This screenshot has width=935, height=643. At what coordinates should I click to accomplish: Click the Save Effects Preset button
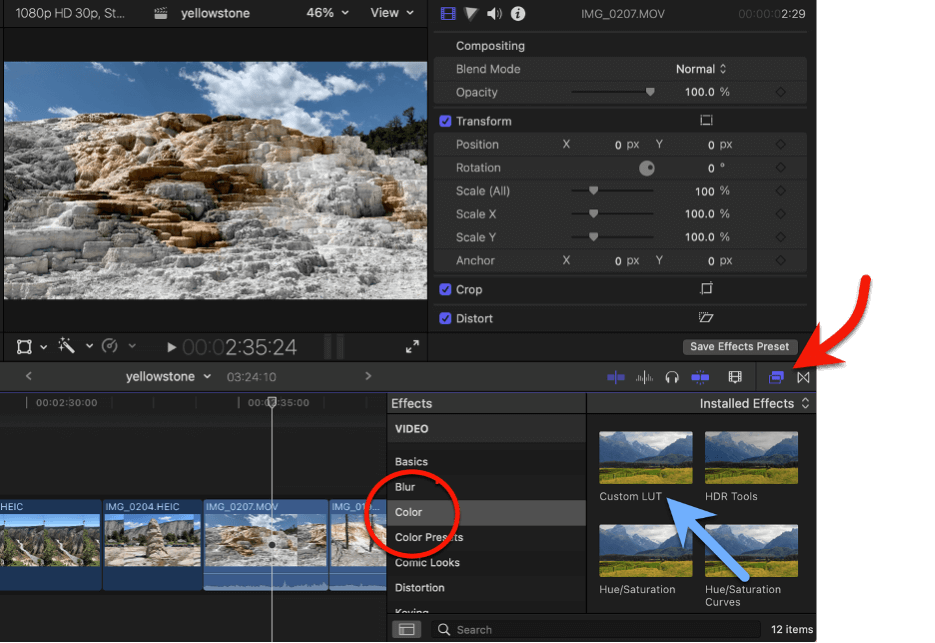pyautogui.click(x=738, y=347)
